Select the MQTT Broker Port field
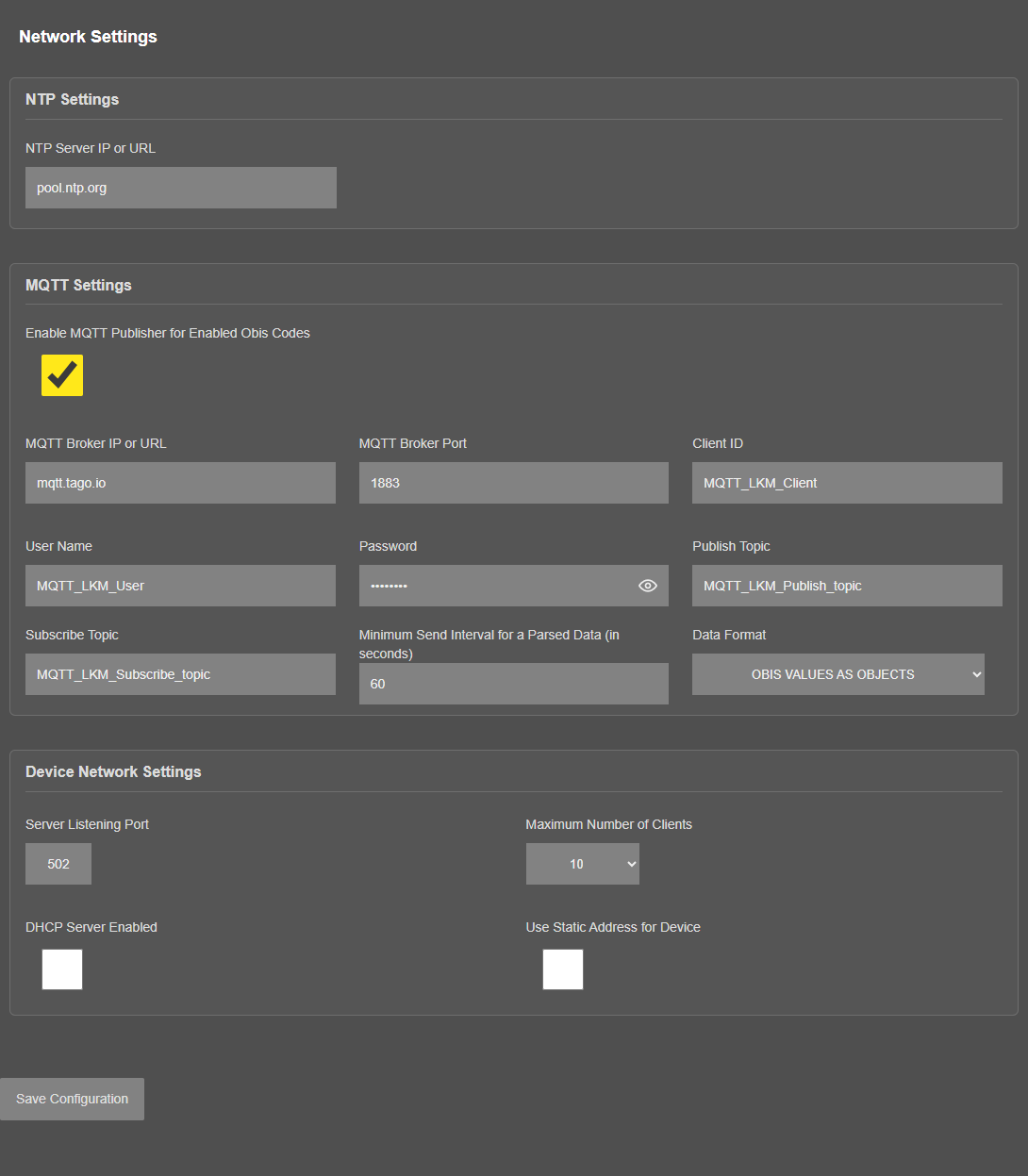This screenshot has width=1028, height=1176. (x=513, y=483)
